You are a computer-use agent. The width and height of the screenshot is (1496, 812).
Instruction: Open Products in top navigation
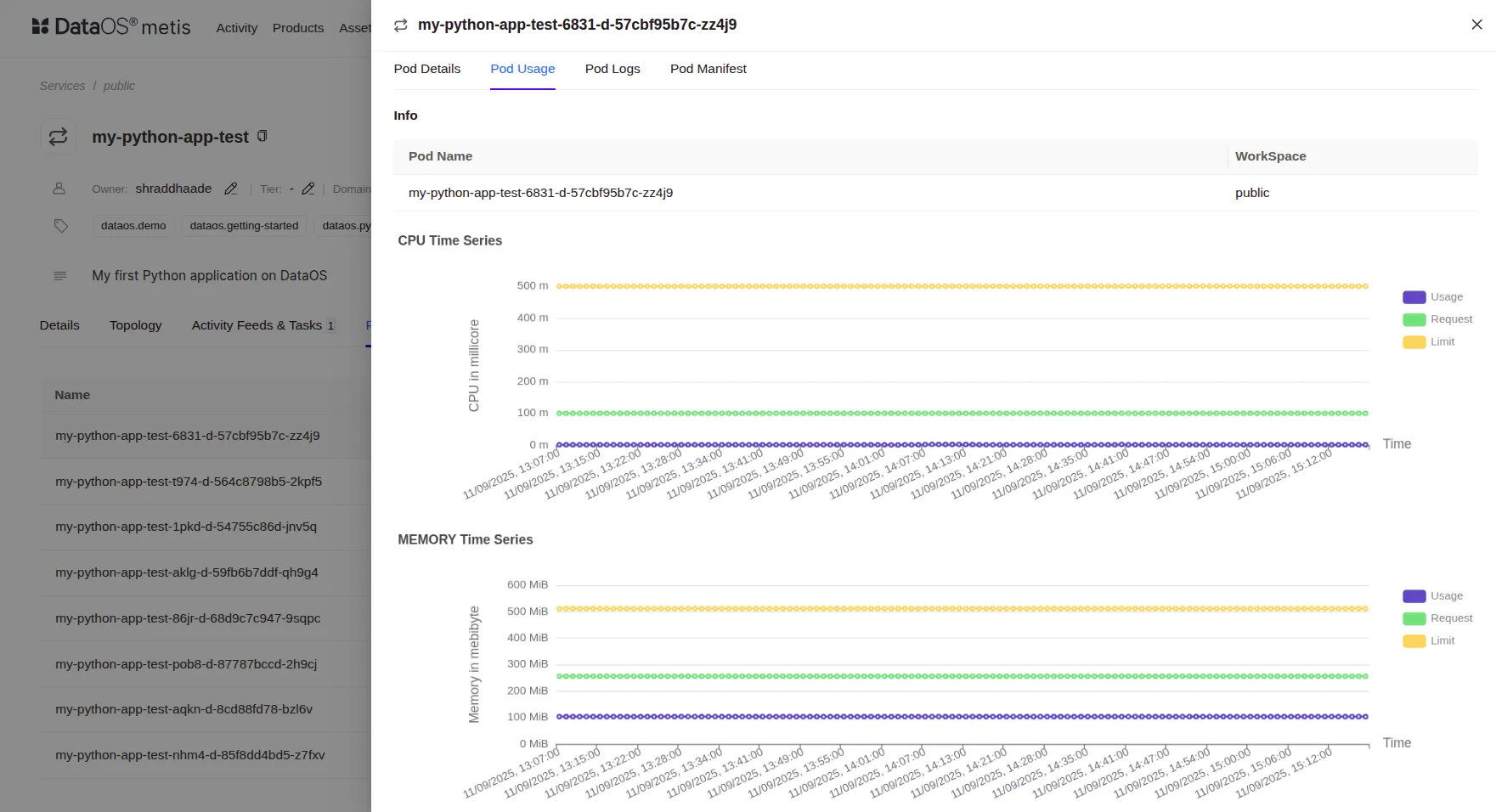298,28
